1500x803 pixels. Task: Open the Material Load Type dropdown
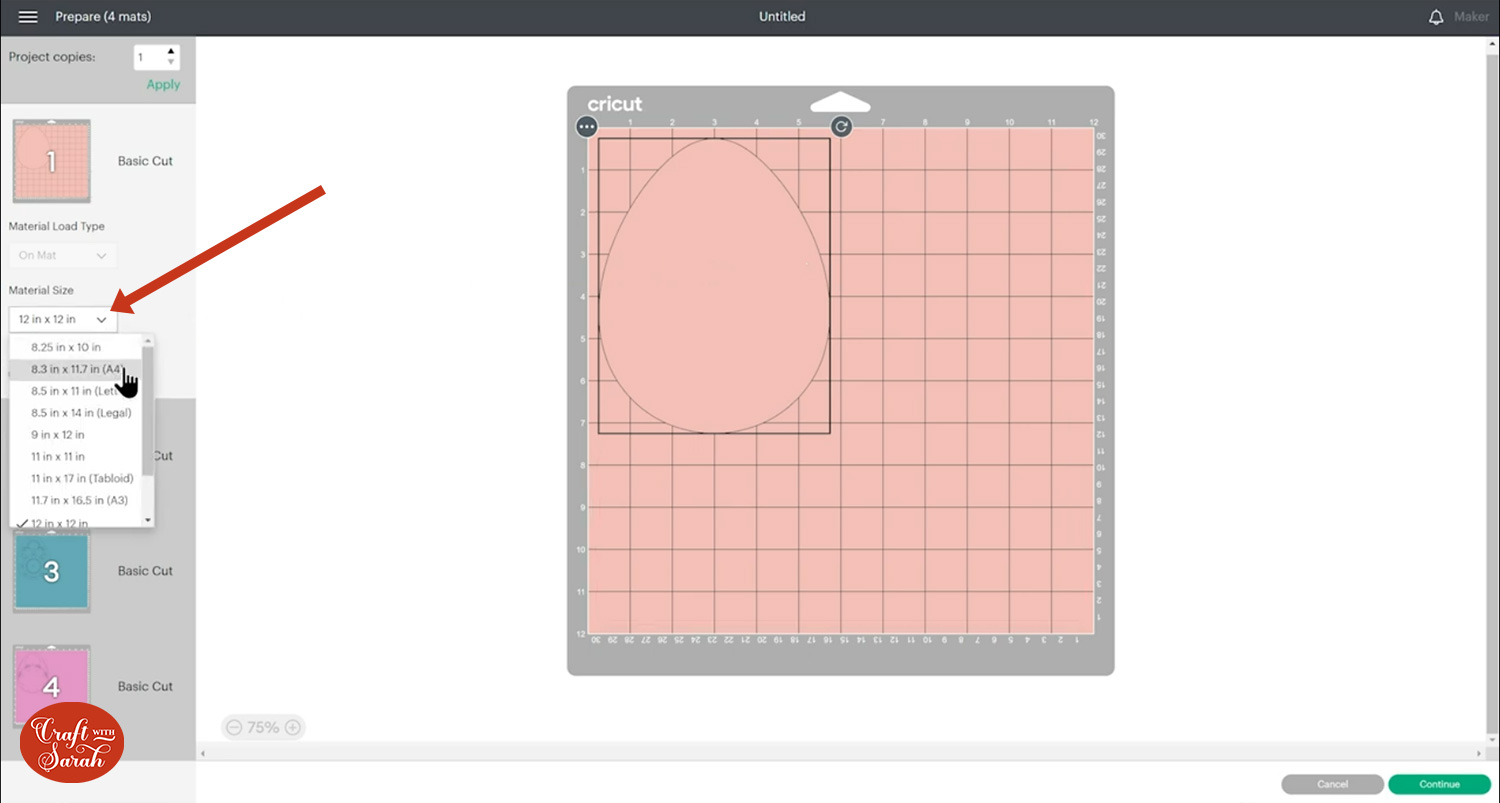coord(63,255)
